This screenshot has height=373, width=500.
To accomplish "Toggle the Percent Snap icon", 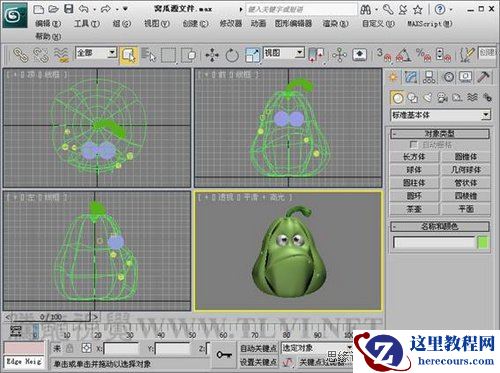I will [423, 55].
